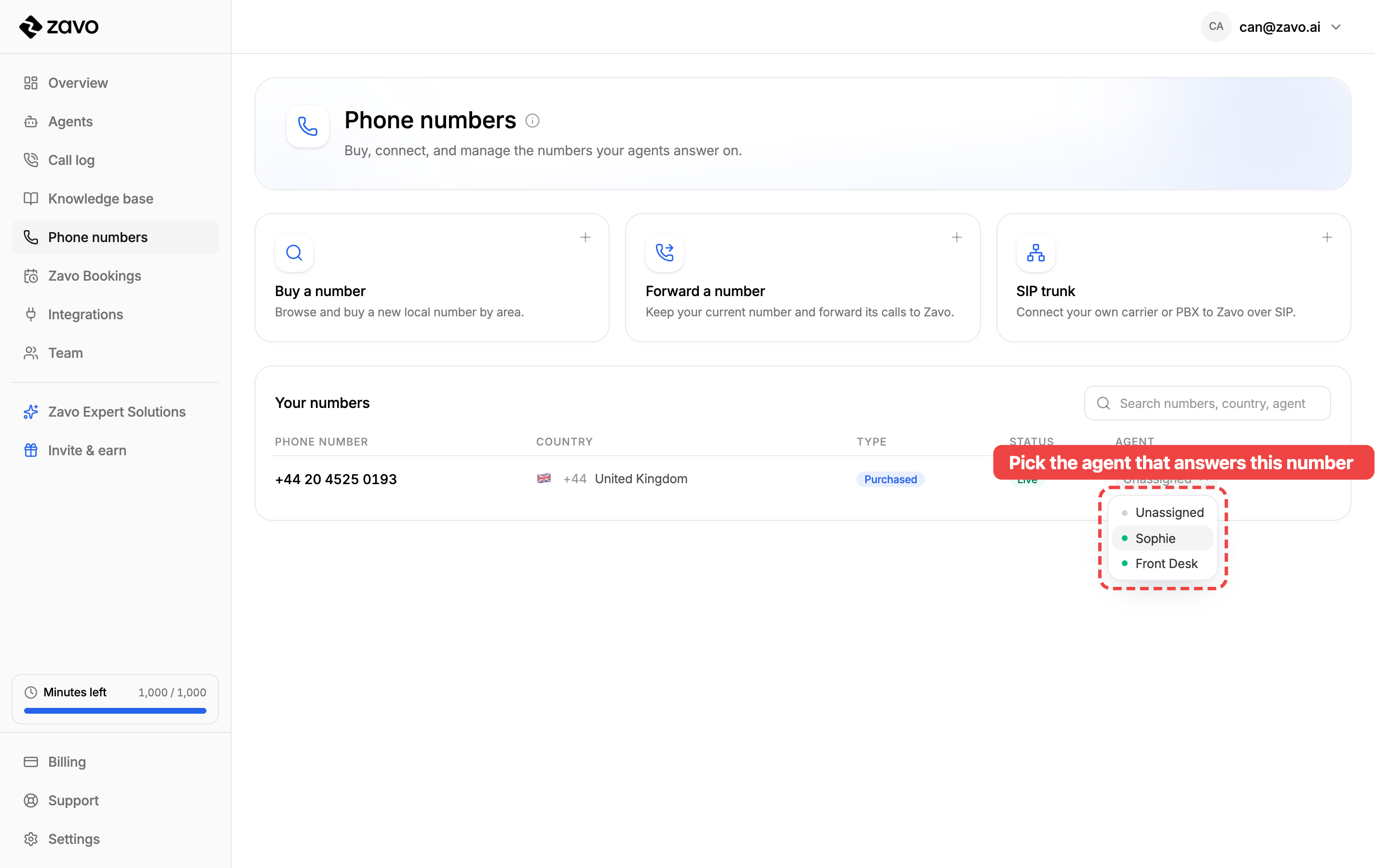Open Support page
Viewport: 1389px width, 868px height.
click(115, 800)
